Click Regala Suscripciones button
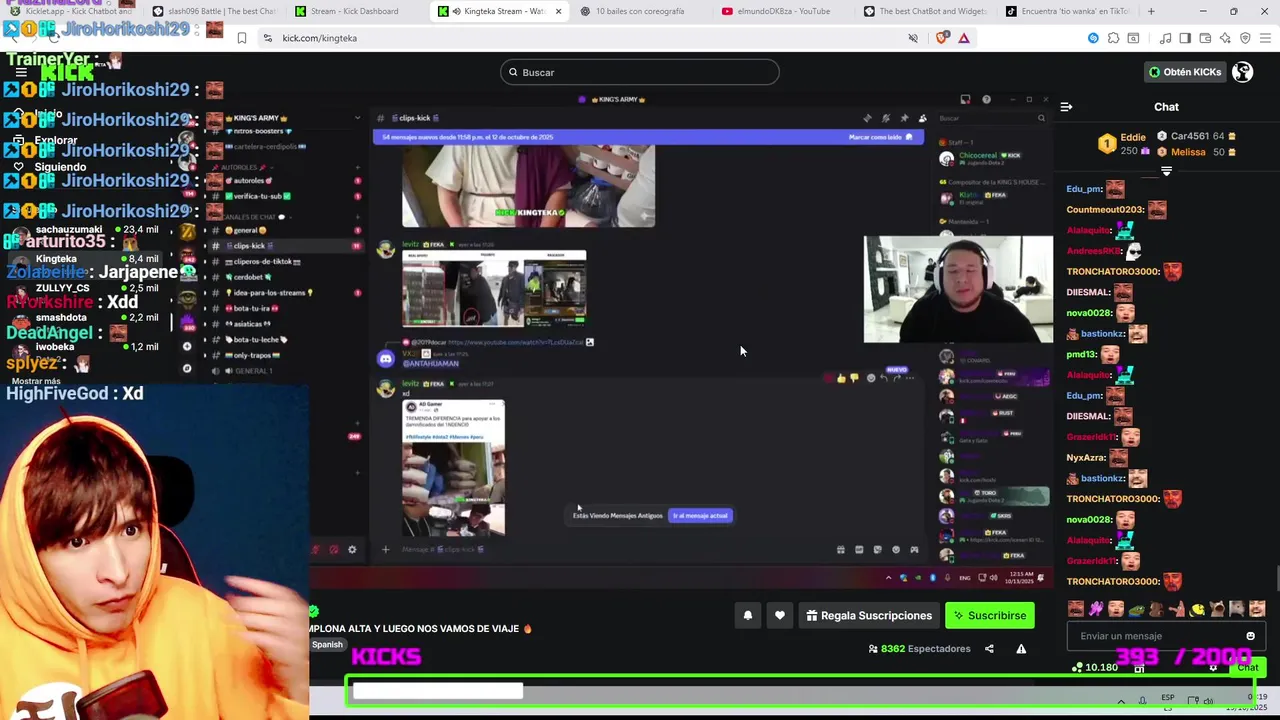 pyautogui.click(x=869, y=615)
